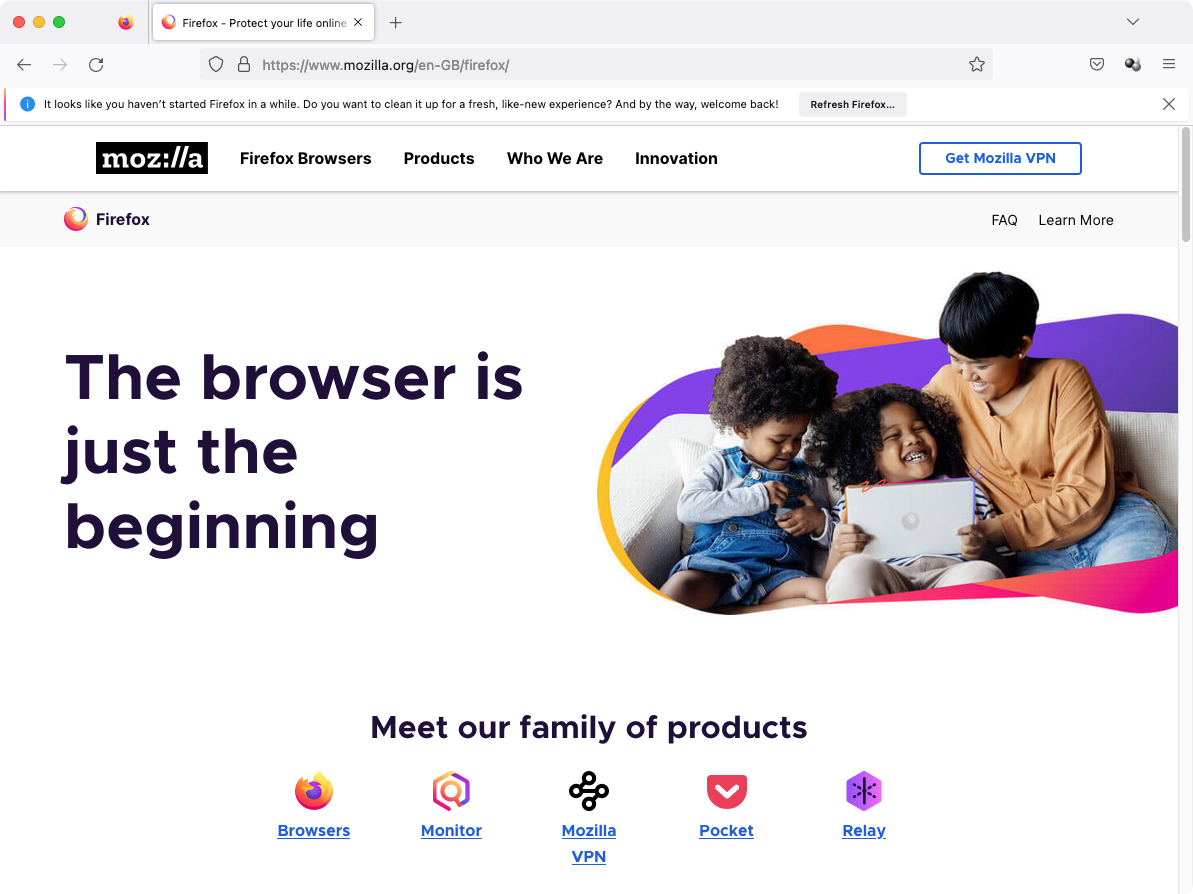Expand the Who We Are menu
Screen dimensions: 1193x894
(x=555, y=158)
